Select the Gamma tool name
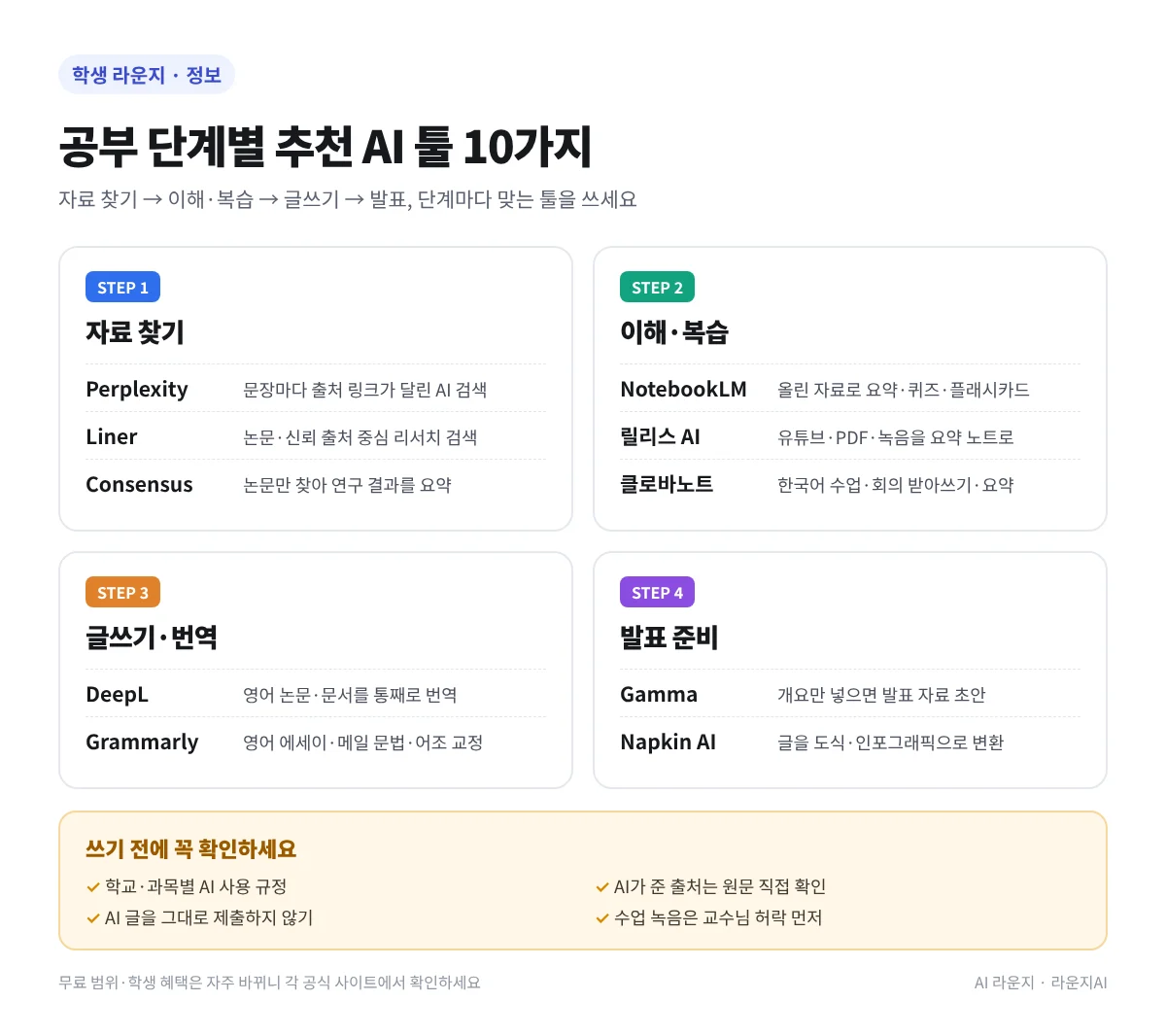The image size is (1166, 1036). [659, 694]
